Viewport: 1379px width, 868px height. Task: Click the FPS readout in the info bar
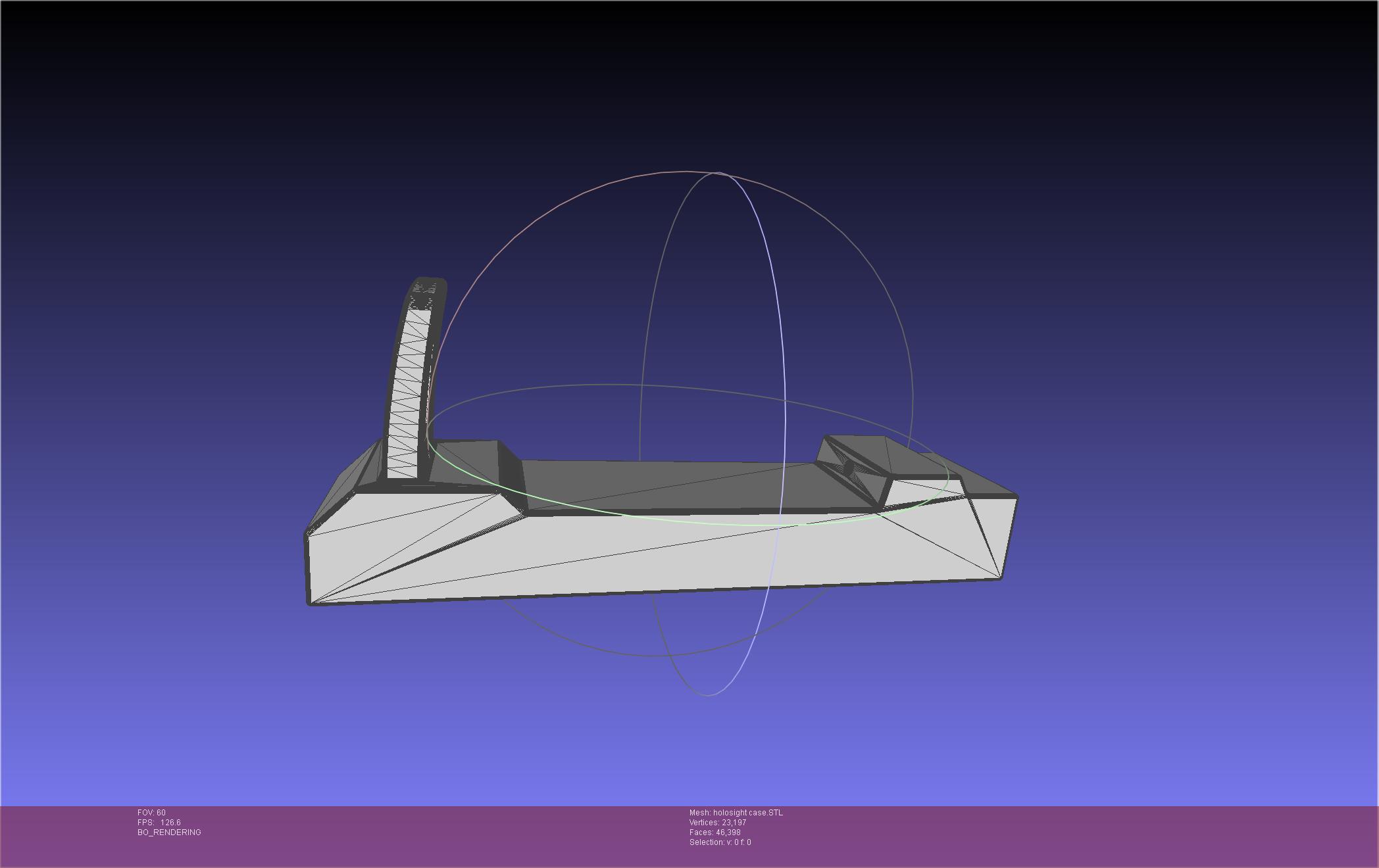159,823
